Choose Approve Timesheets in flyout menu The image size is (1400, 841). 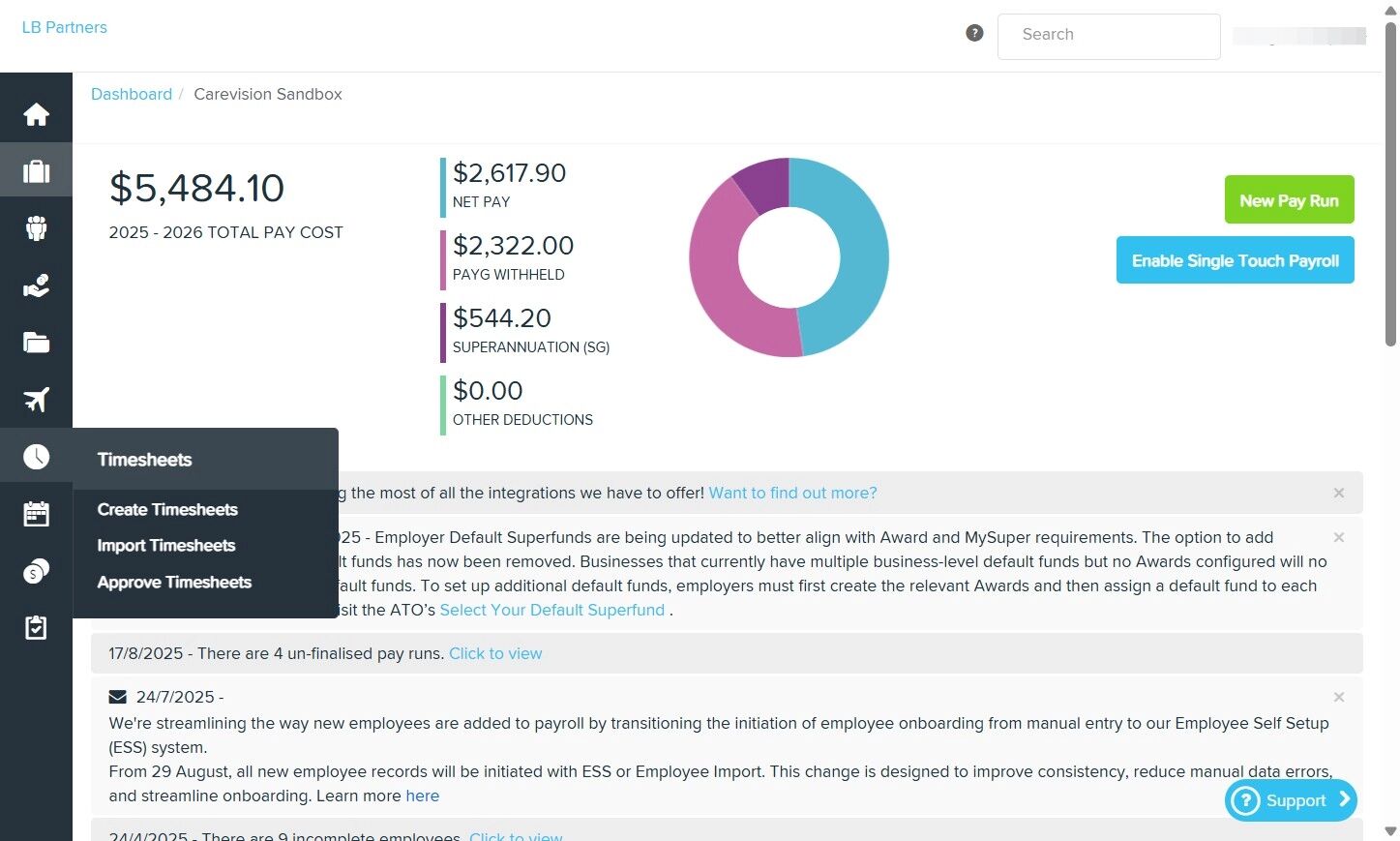[174, 583]
